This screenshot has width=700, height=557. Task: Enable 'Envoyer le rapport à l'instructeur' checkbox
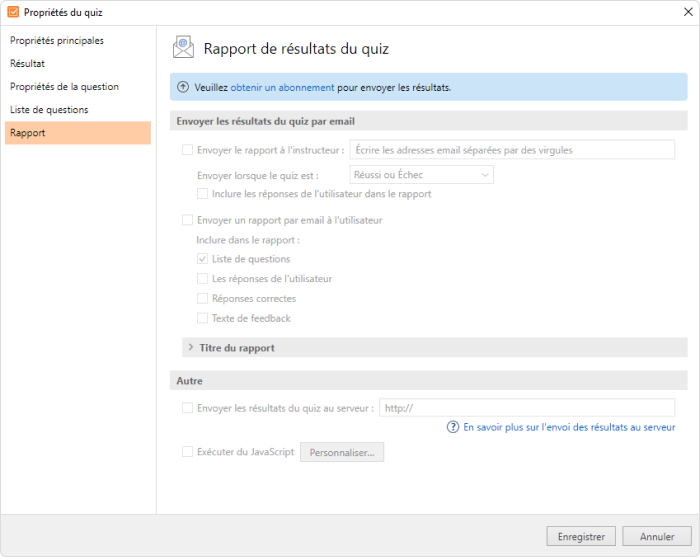click(x=188, y=150)
